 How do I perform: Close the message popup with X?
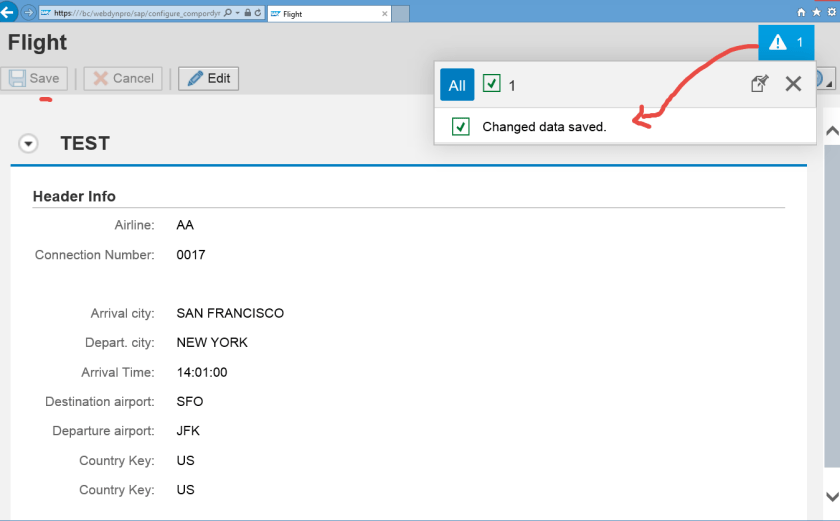tap(793, 84)
